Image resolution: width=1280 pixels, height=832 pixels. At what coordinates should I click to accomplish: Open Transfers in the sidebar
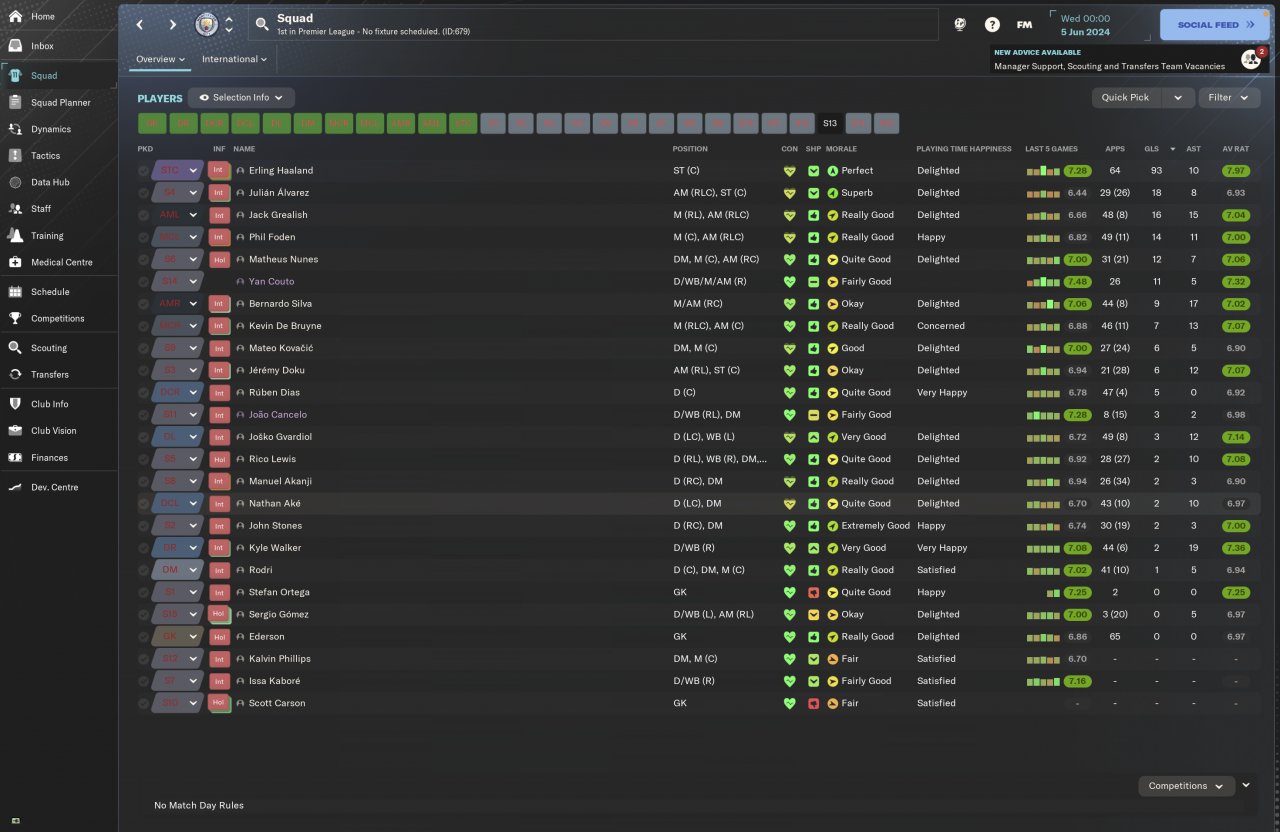coord(58,374)
